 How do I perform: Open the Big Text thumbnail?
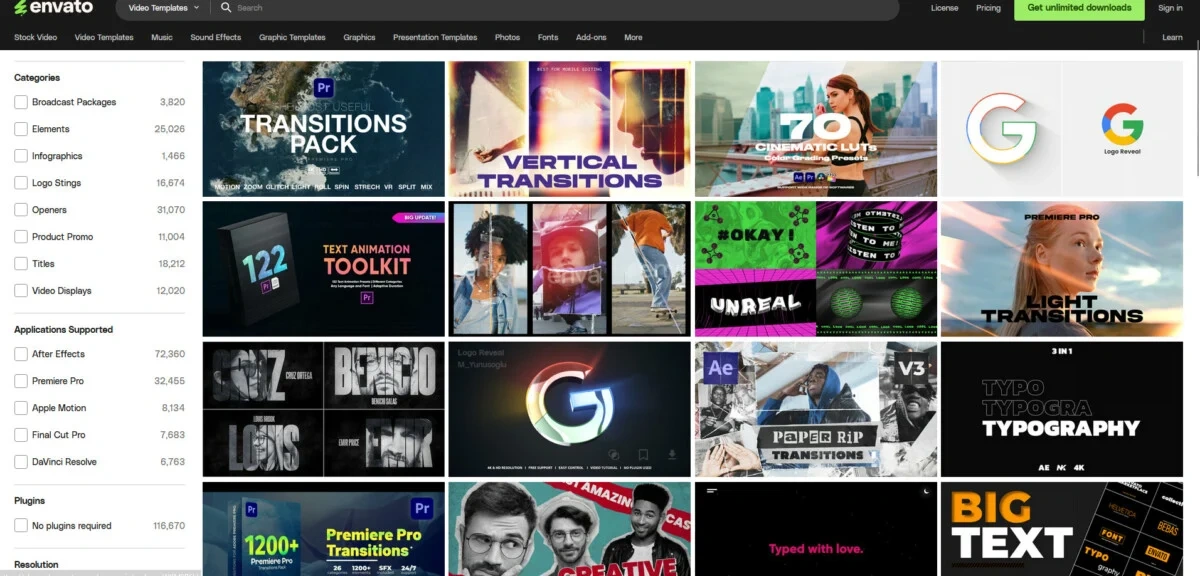point(1062,528)
